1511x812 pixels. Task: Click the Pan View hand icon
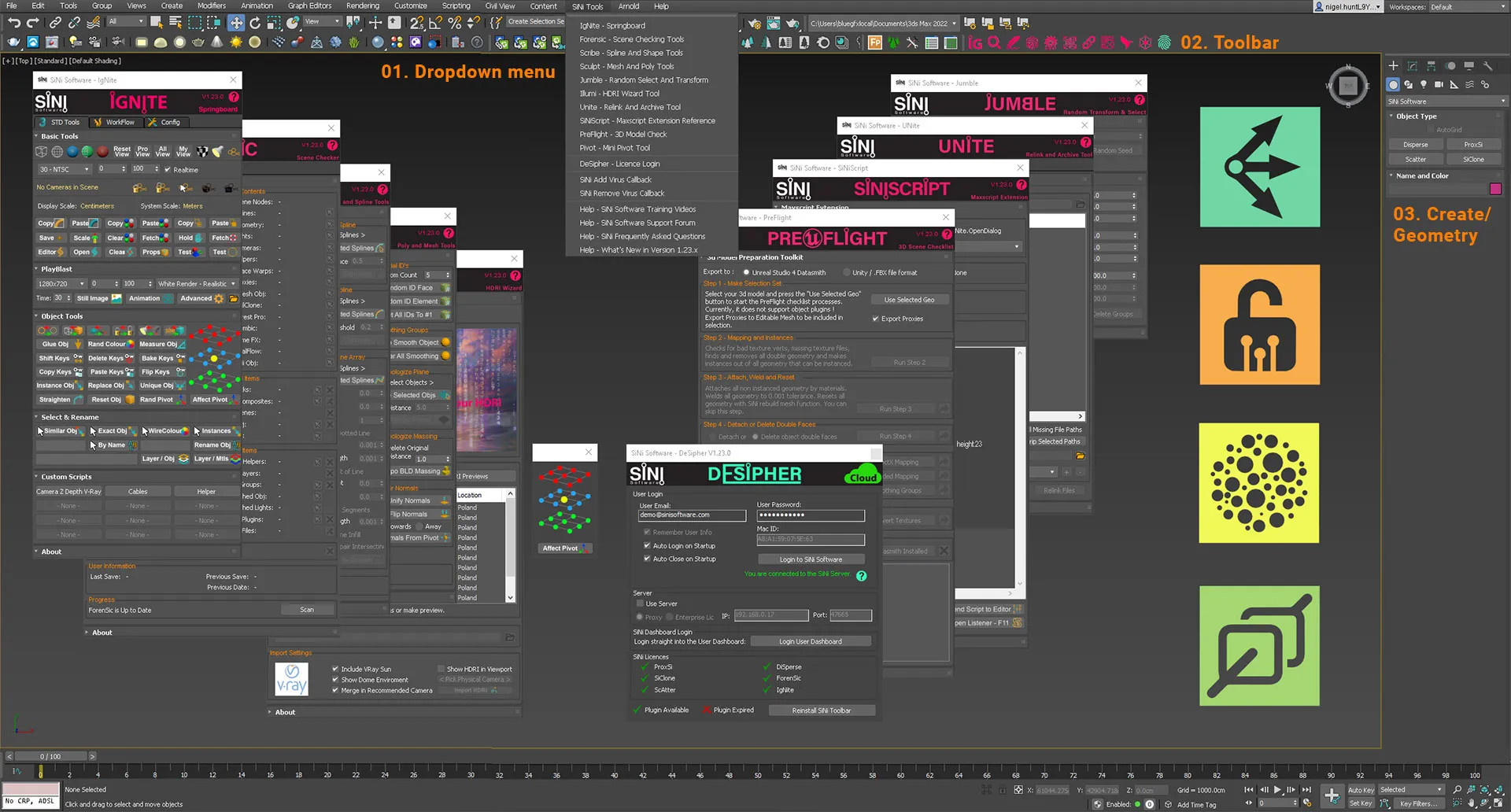(x=1472, y=803)
